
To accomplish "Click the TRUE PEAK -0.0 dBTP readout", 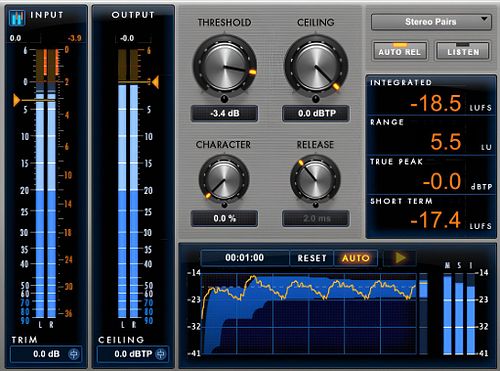I will pos(431,175).
